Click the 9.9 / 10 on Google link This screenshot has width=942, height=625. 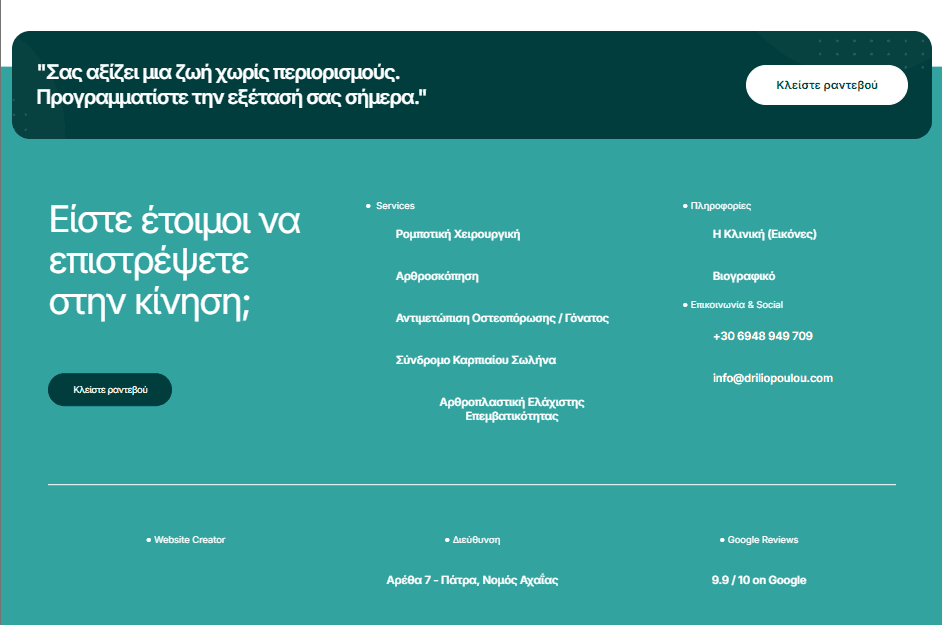(759, 580)
